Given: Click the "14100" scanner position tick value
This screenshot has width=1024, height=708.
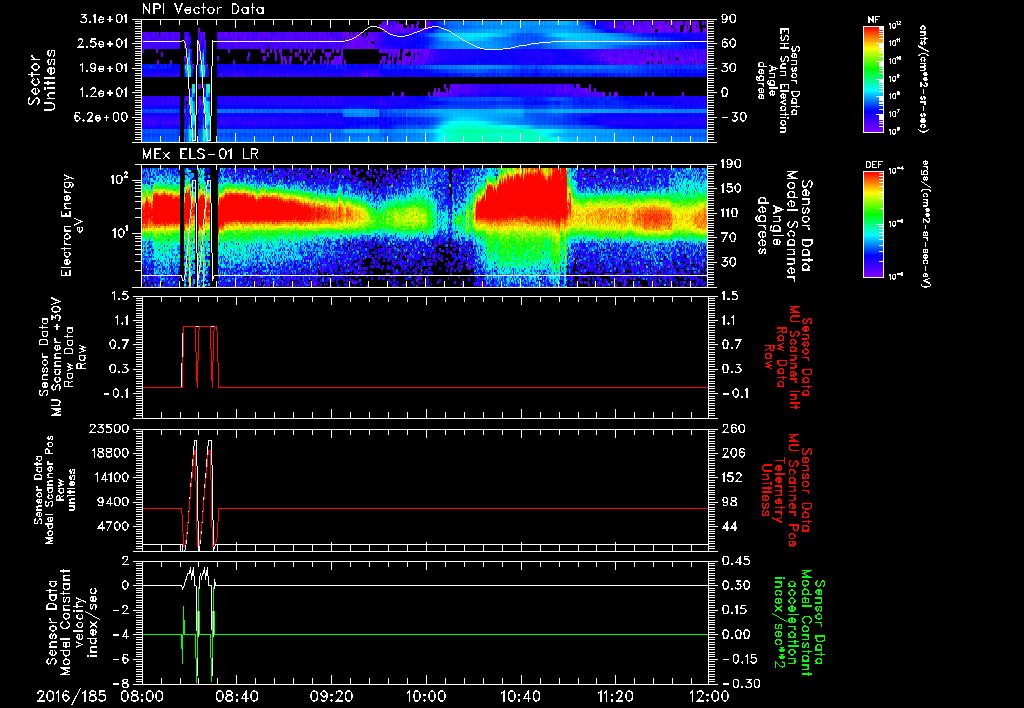Looking at the screenshot, I should 109,477.
